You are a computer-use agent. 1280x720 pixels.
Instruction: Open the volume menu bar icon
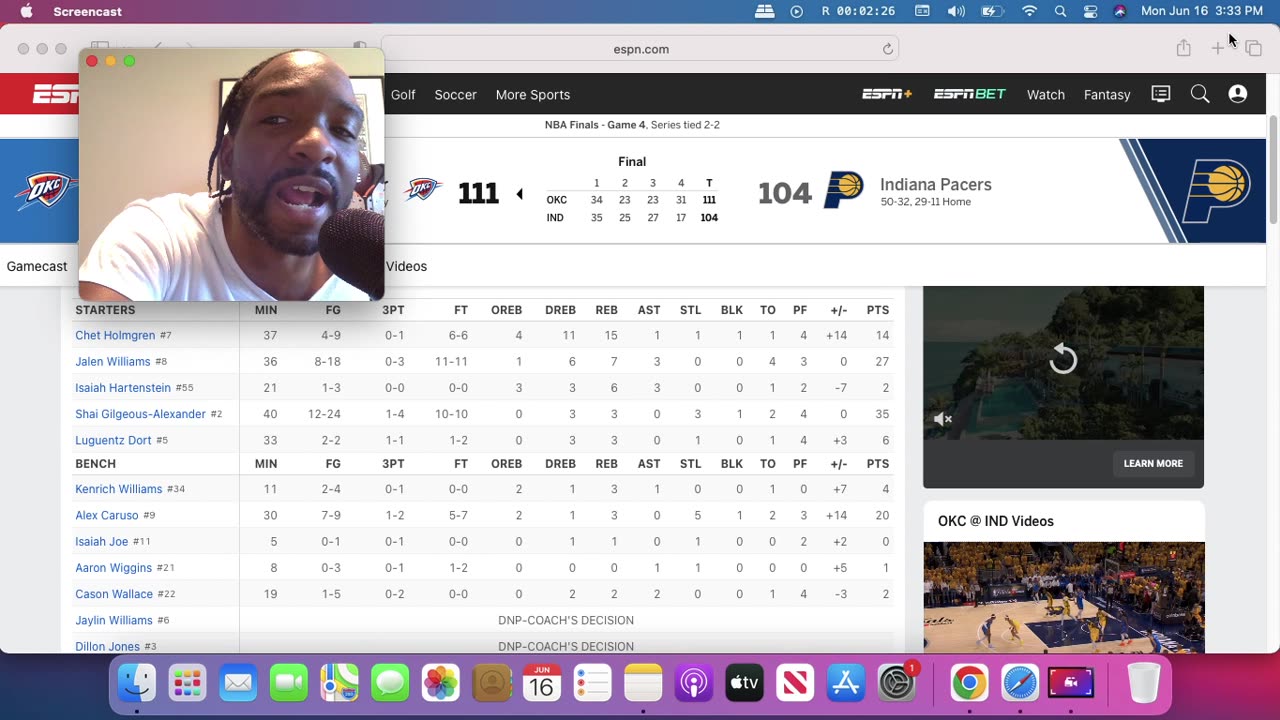click(956, 11)
